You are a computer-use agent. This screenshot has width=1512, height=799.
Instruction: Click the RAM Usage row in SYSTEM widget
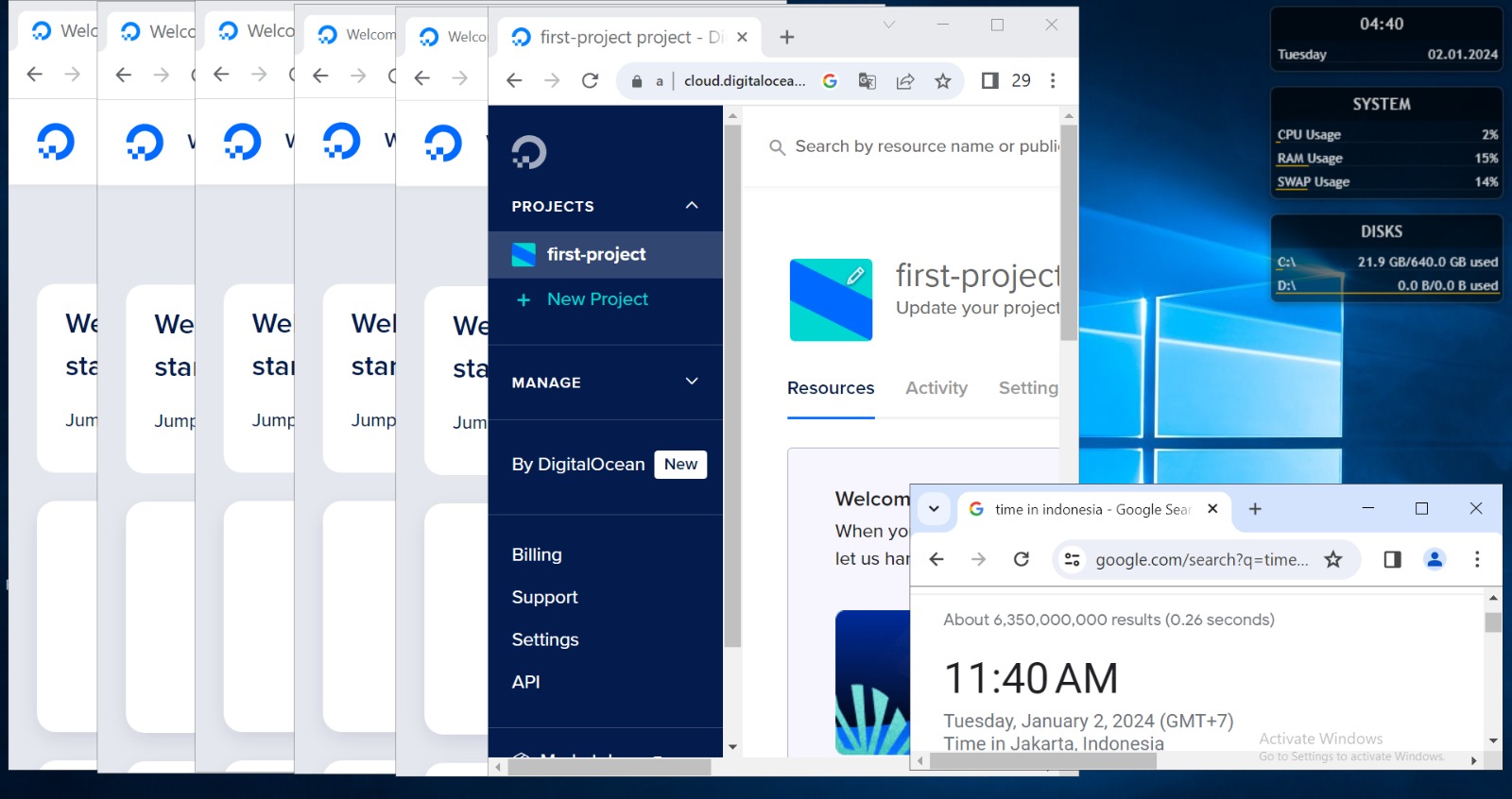1387,159
